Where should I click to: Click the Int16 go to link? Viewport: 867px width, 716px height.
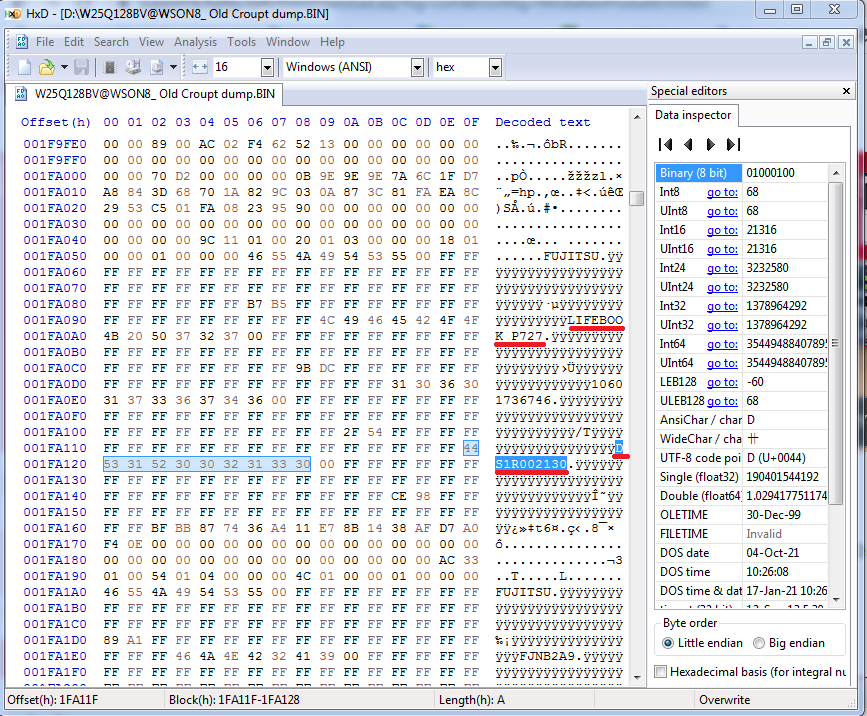(722, 230)
